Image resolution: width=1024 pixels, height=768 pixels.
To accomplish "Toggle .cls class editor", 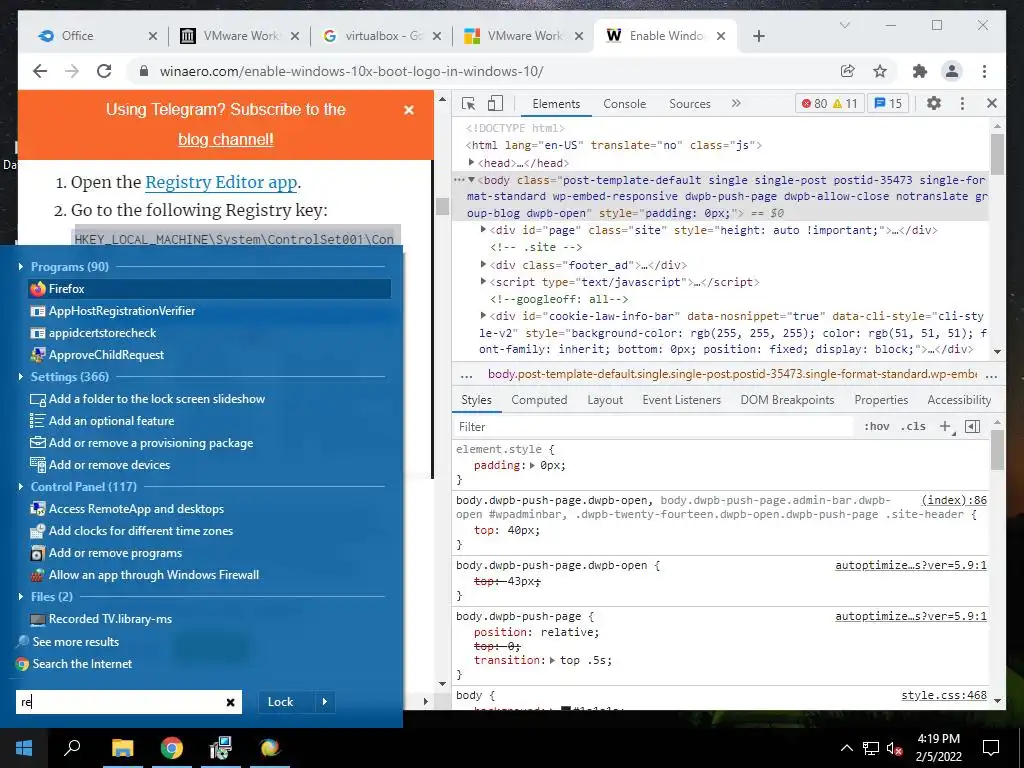I will pyautogui.click(x=913, y=426).
